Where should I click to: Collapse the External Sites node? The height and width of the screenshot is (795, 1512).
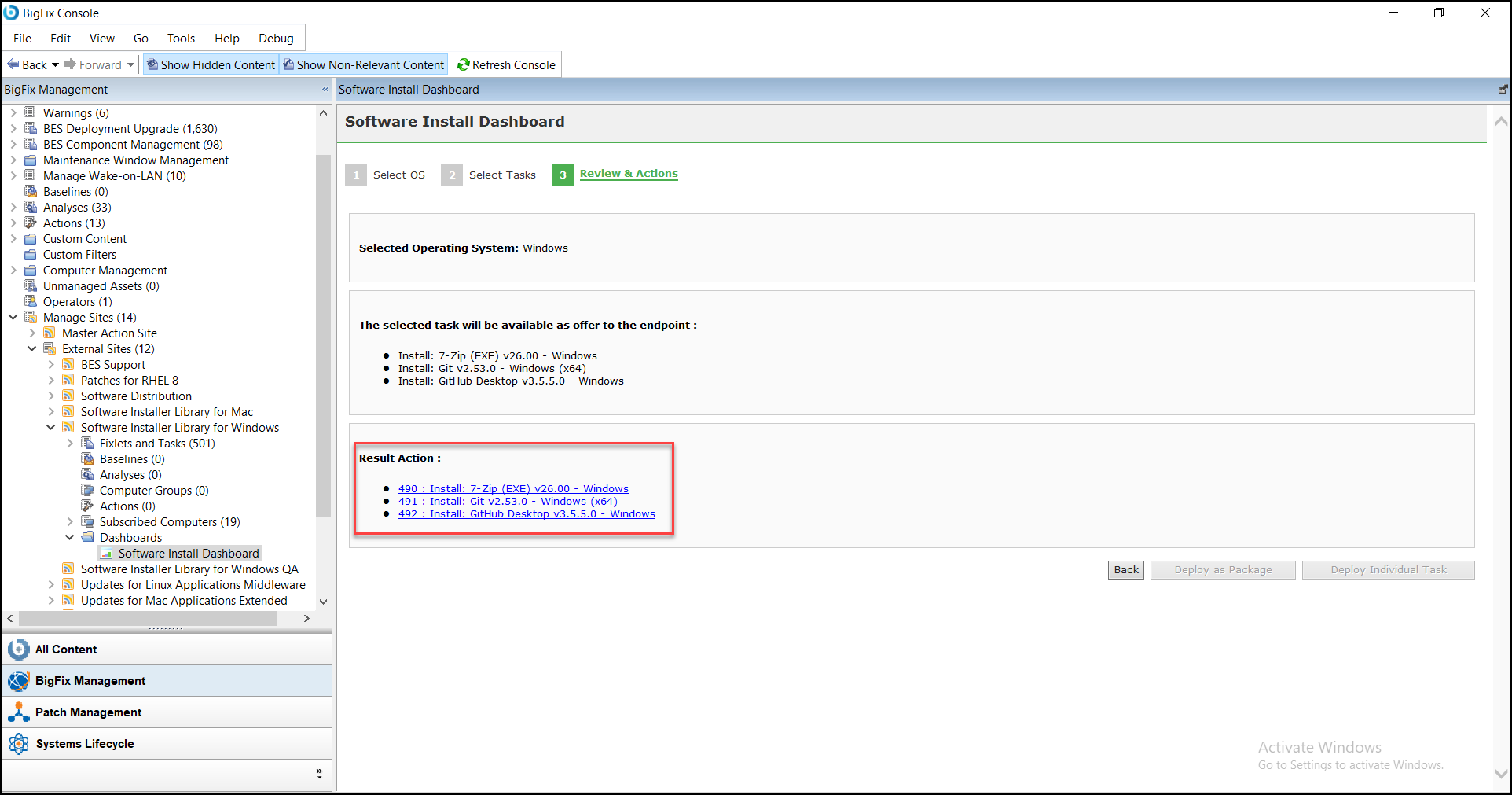point(32,348)
